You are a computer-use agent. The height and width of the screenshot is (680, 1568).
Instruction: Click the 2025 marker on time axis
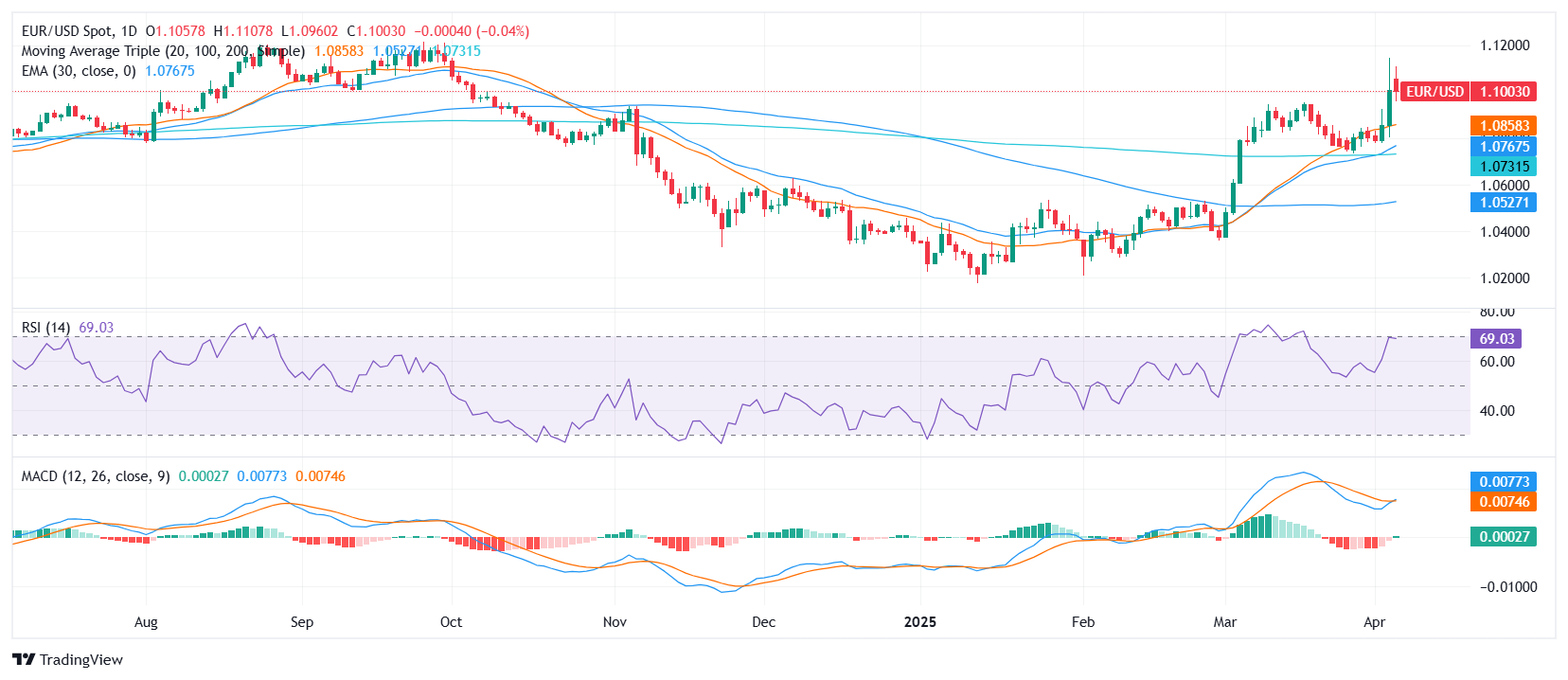919,622
